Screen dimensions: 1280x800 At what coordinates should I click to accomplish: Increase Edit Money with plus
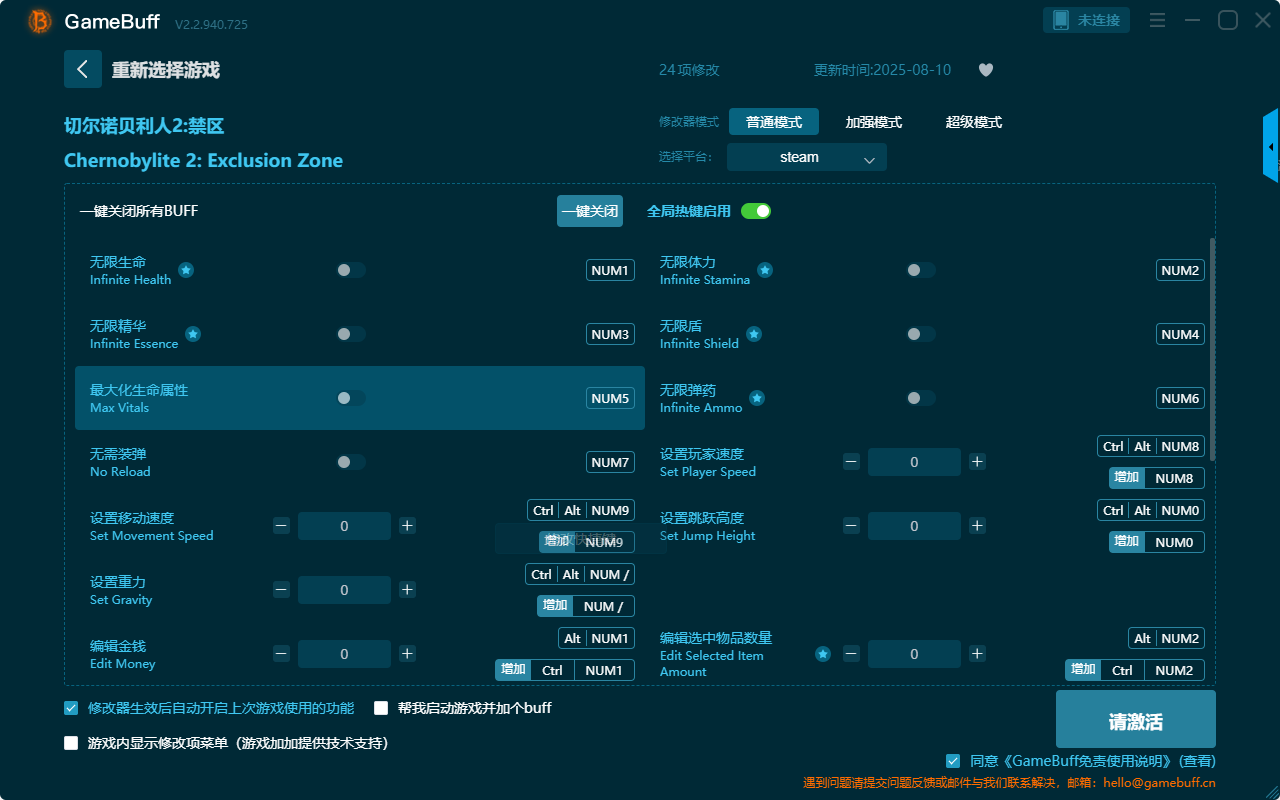[x=408, y=654]
